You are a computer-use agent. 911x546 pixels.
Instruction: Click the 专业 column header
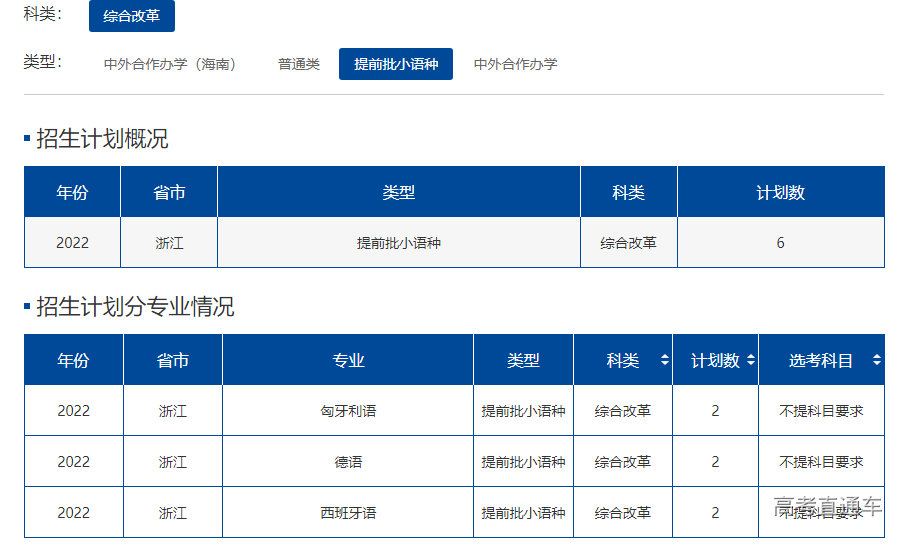point(348,360)
